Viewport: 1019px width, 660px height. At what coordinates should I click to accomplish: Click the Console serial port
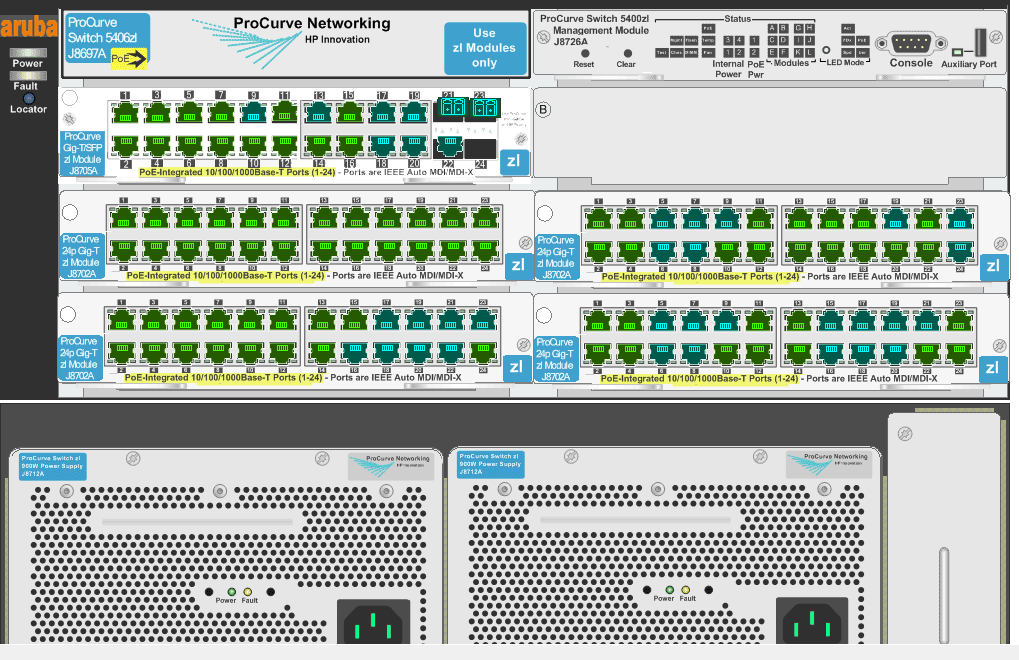911,44
